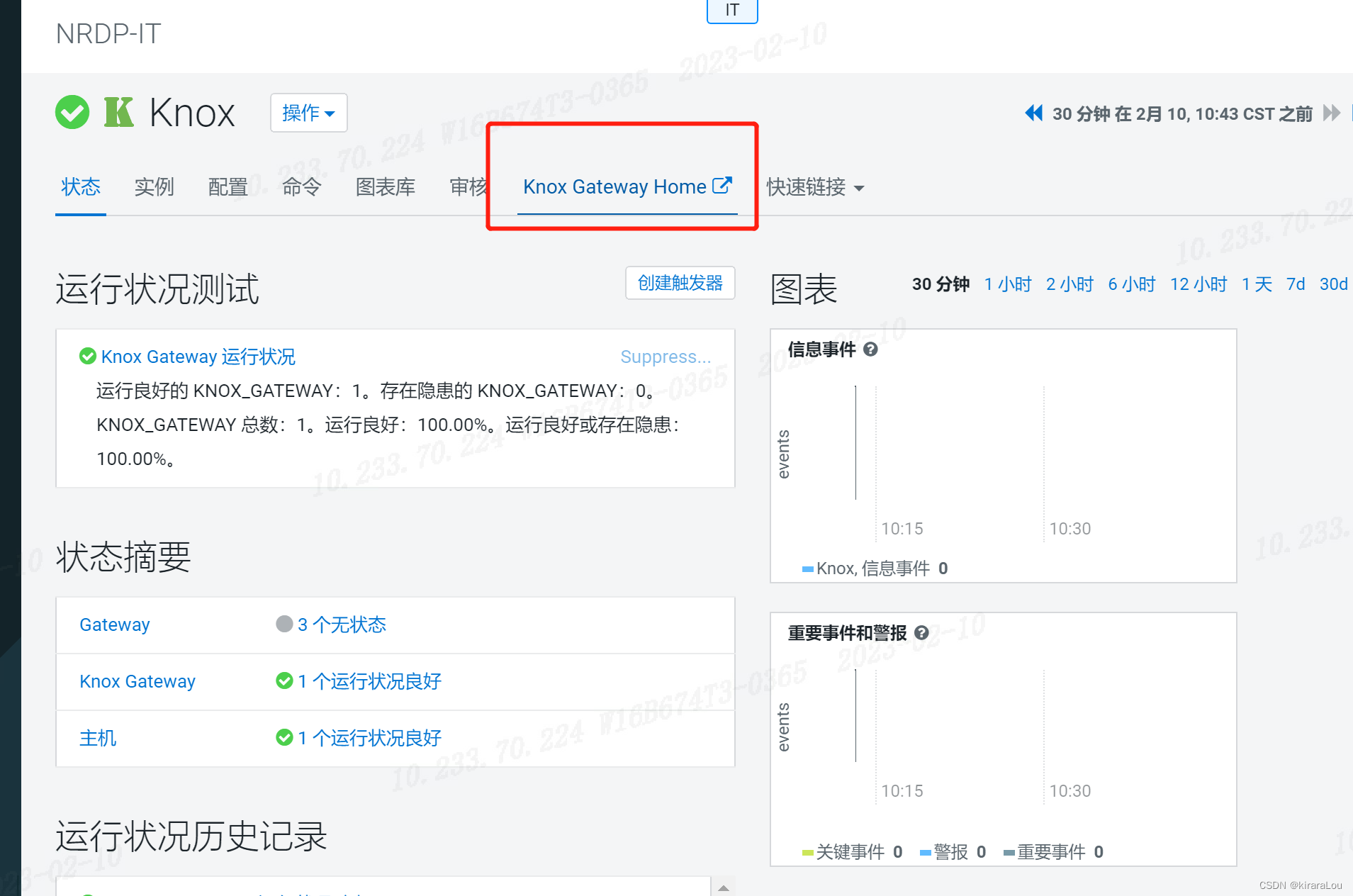Open the 主机 link in 状态摘要
Image resolution: width=1353 pixels, height=896 pixels.
(x=98, y=738)
